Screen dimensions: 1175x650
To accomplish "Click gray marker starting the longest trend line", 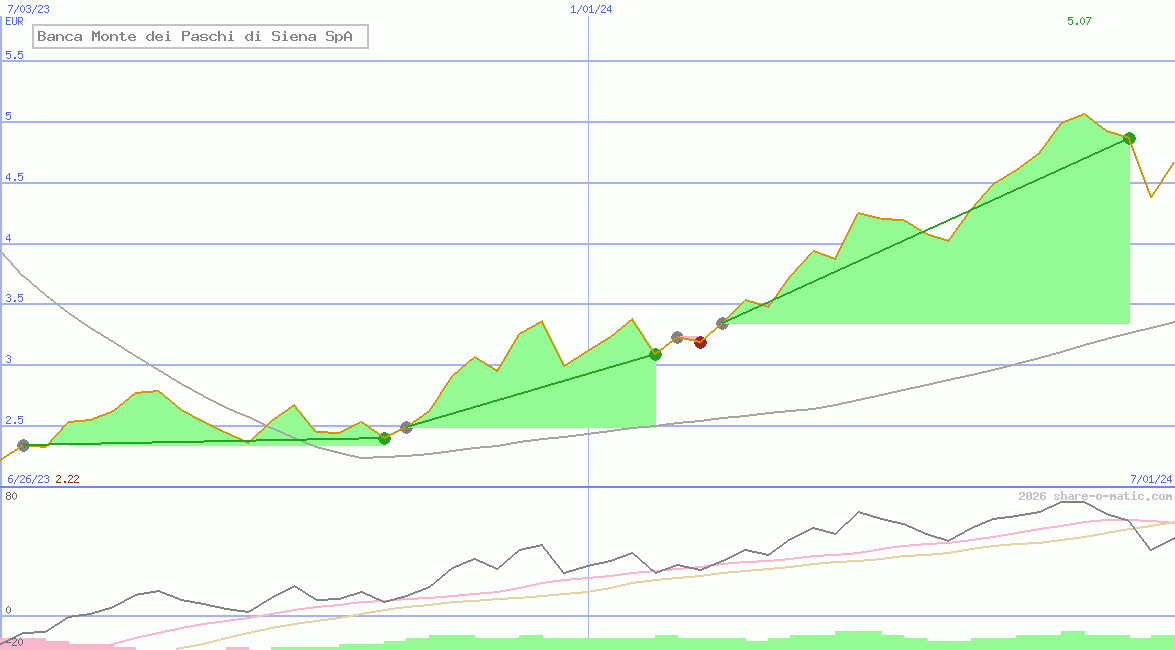I will [x=722, y=323].
